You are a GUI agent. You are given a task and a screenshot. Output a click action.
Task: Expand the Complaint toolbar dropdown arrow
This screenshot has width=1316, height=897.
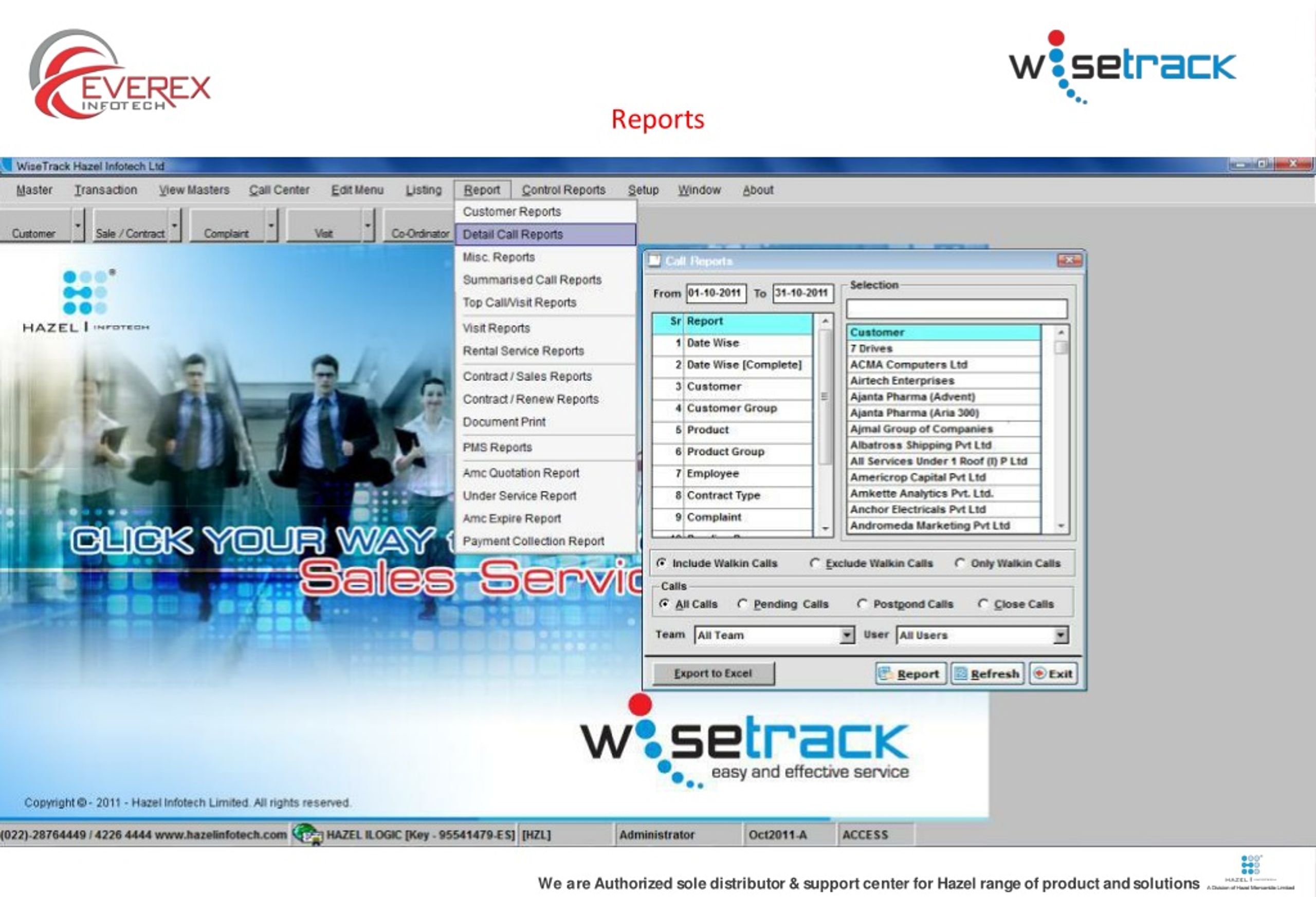[x=271, y=225]
